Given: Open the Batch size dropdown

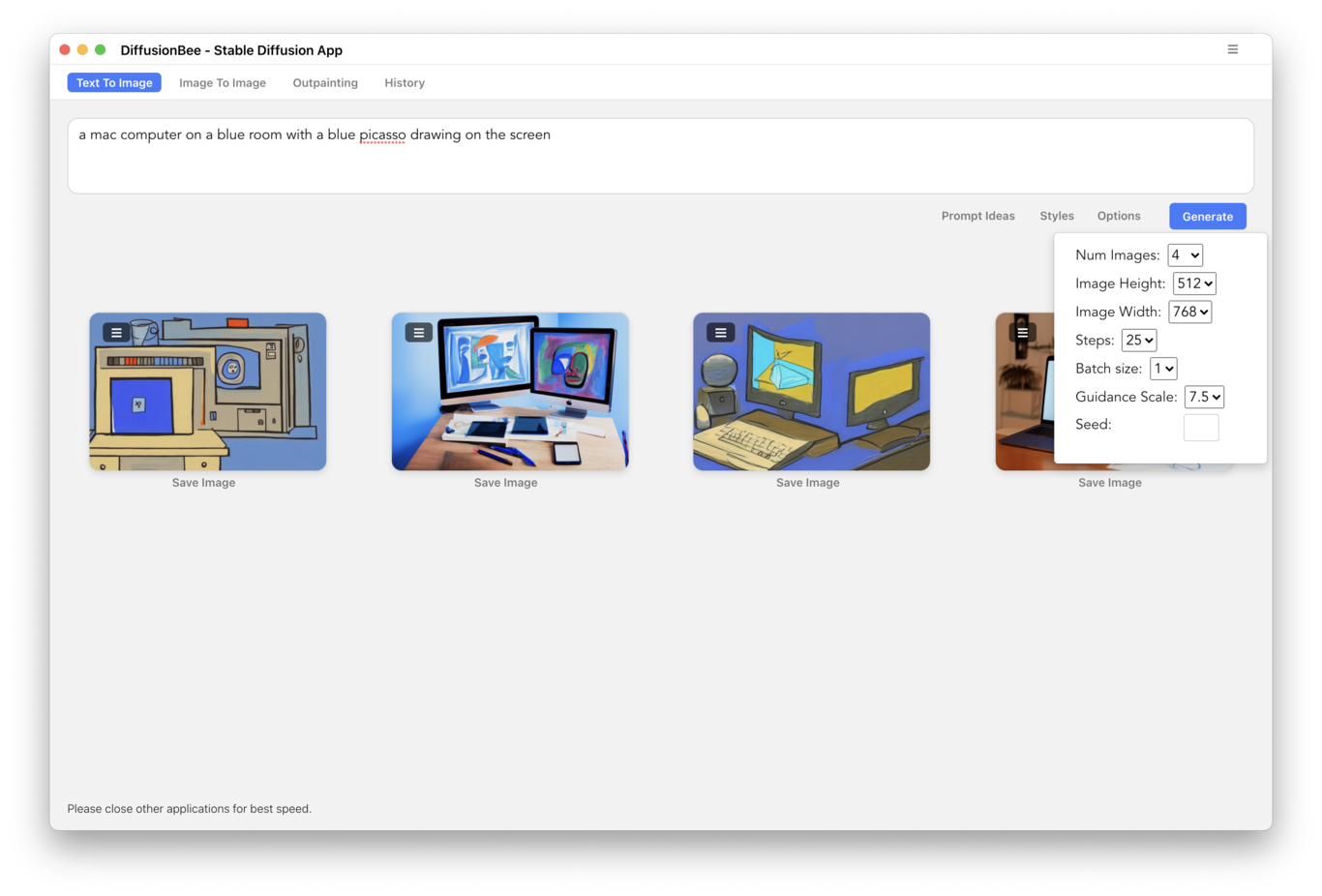Looking at the screenshot, I should pos(1163,369).
